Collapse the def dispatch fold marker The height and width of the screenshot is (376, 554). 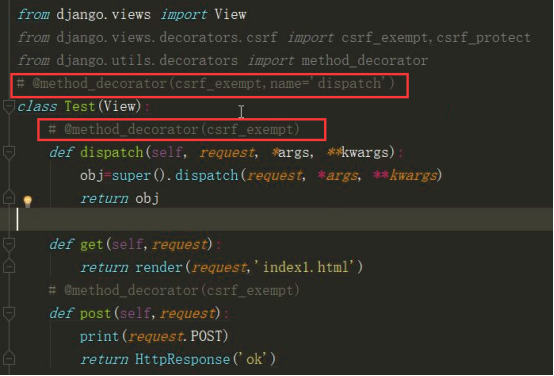pos(8,152)
